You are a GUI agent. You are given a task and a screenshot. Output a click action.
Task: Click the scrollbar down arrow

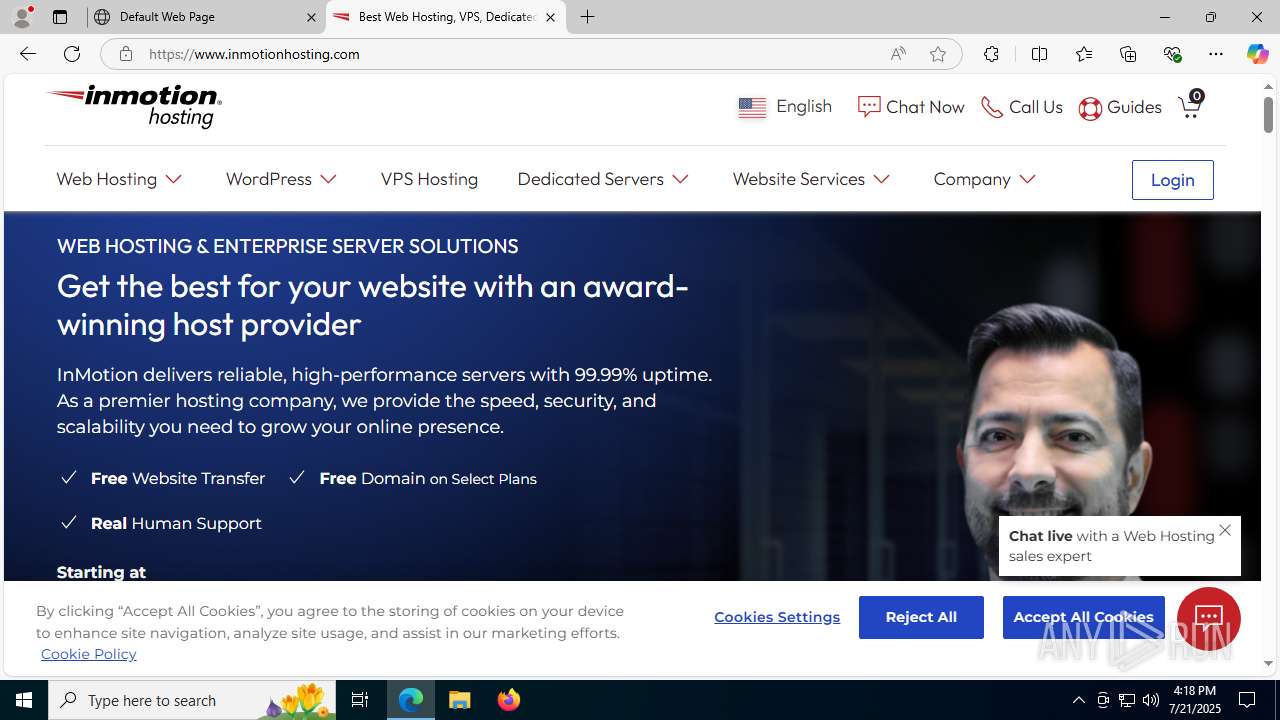(x=1268, y=663)
